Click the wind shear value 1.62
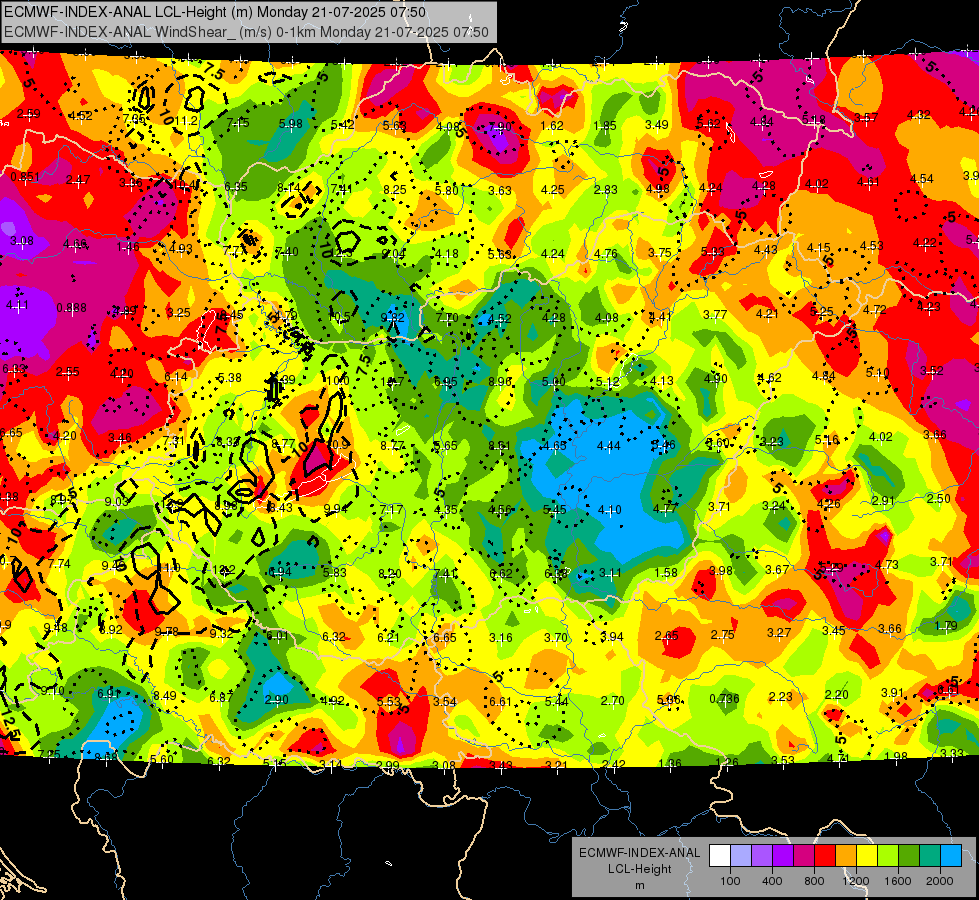The image size is (979, 900). point(552,126)
